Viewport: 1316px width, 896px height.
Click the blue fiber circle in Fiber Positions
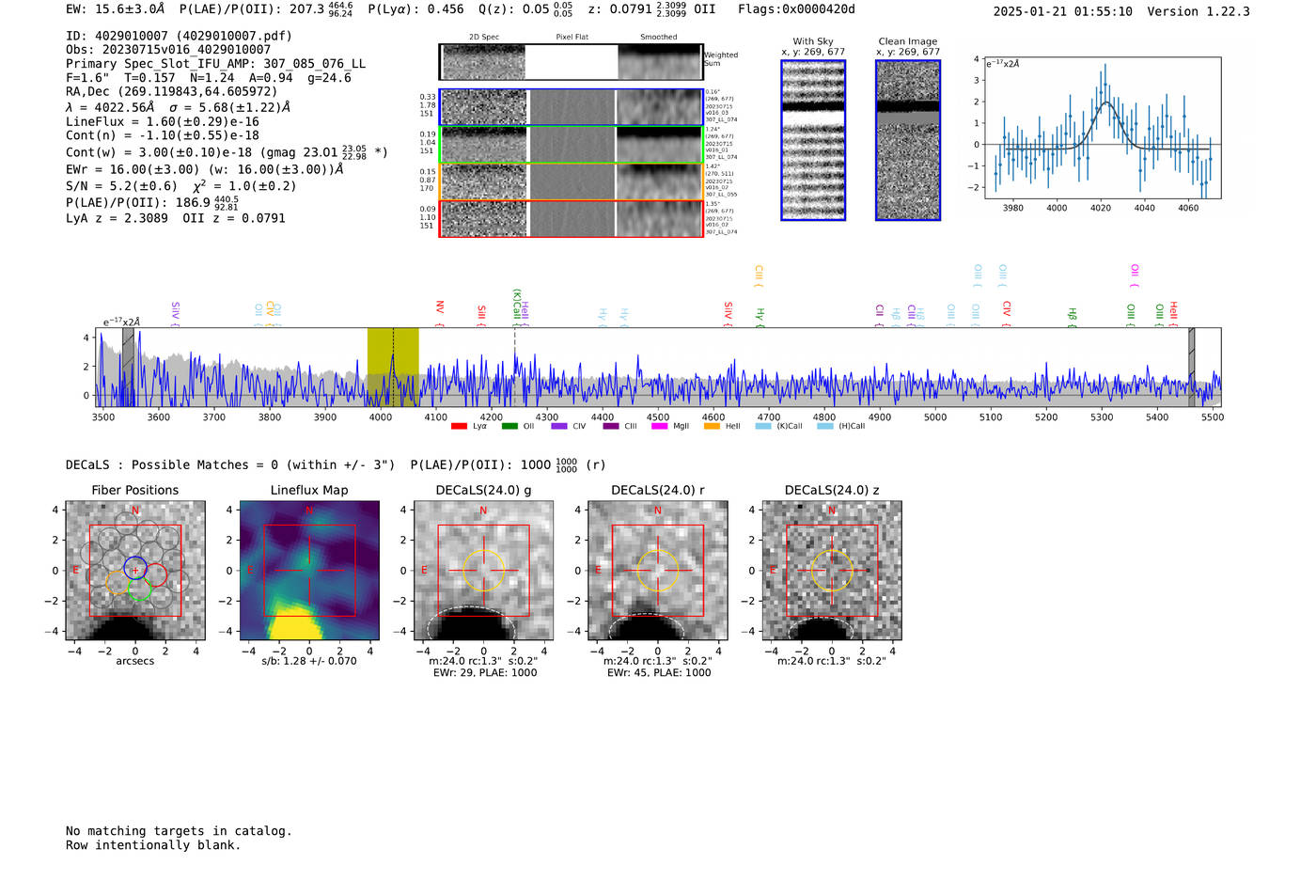[135, 568]
